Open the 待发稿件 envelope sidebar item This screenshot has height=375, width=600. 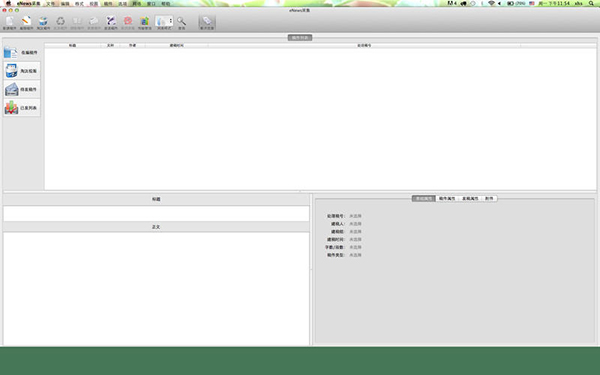point(21,89)
